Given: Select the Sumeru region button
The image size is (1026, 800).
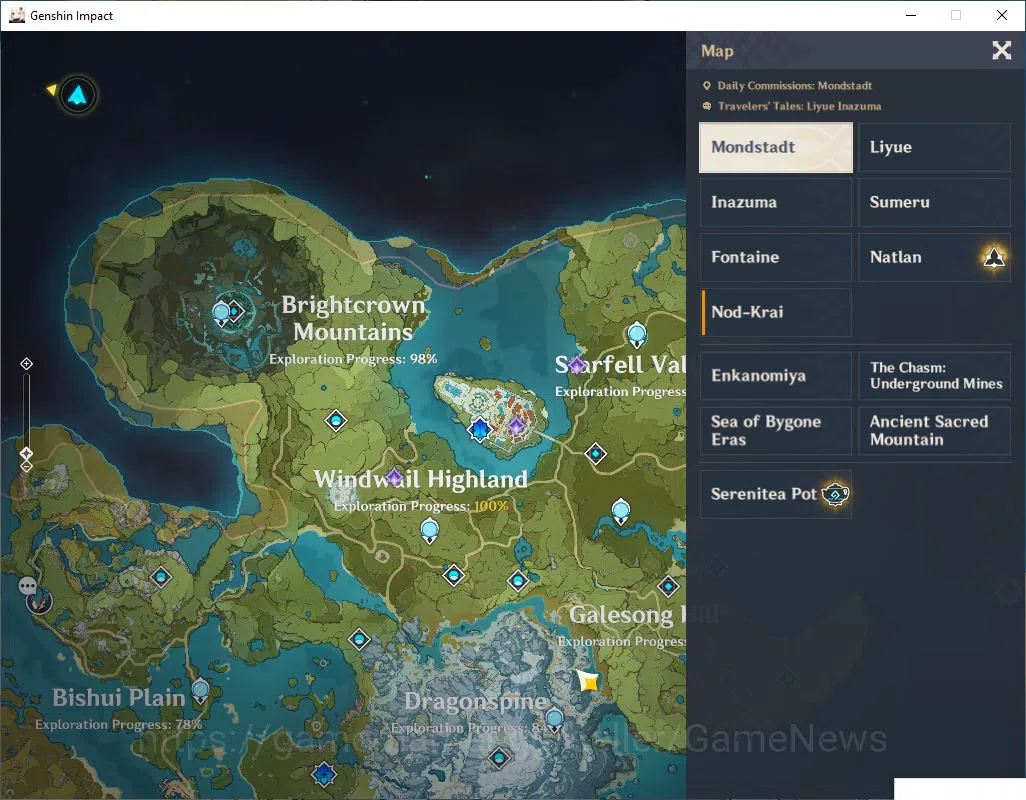Looking at the screenshot, I should [x=934, y=202].
